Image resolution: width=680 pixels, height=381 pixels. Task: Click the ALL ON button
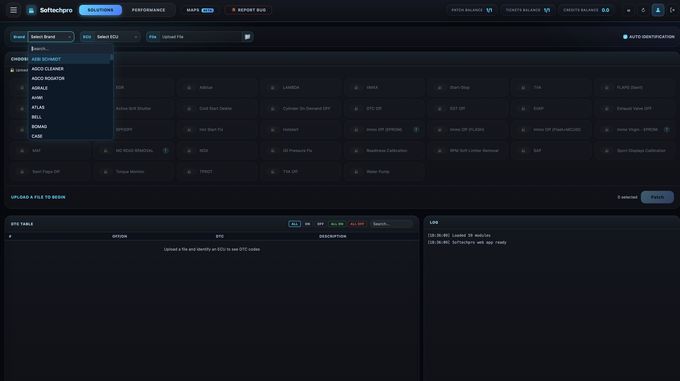(x=337, y=224)
